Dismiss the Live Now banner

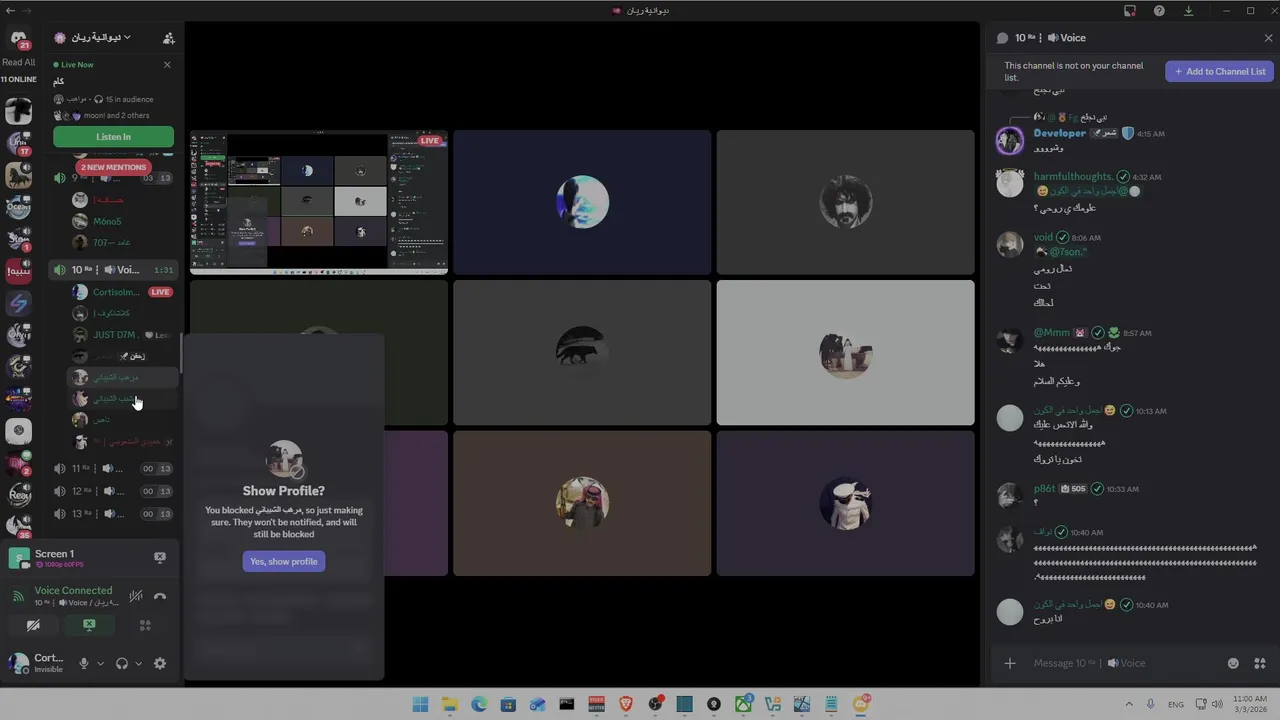tap(167, 64)
